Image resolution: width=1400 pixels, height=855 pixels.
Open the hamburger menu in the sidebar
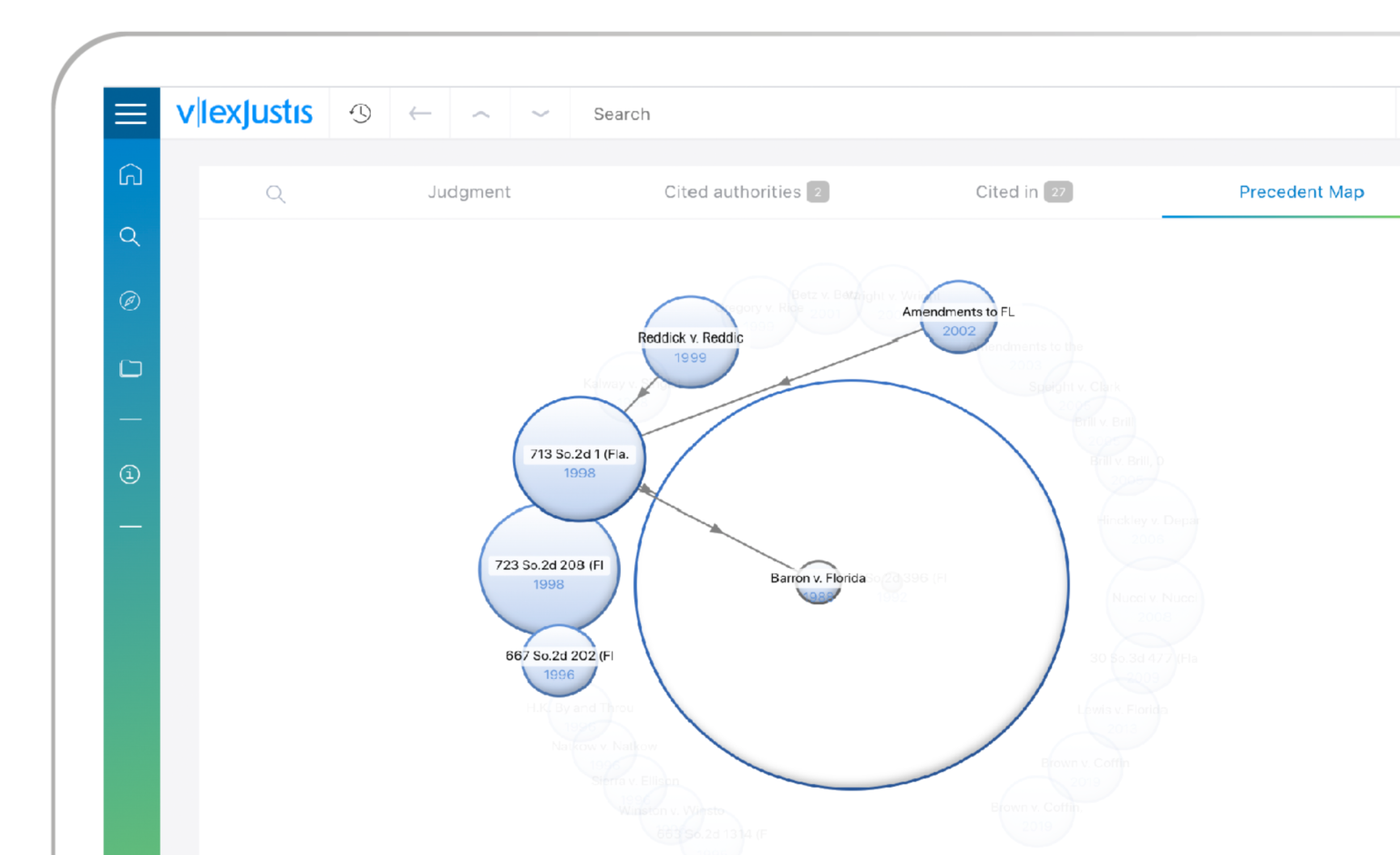pyautogui.click(x=130, y=113)
